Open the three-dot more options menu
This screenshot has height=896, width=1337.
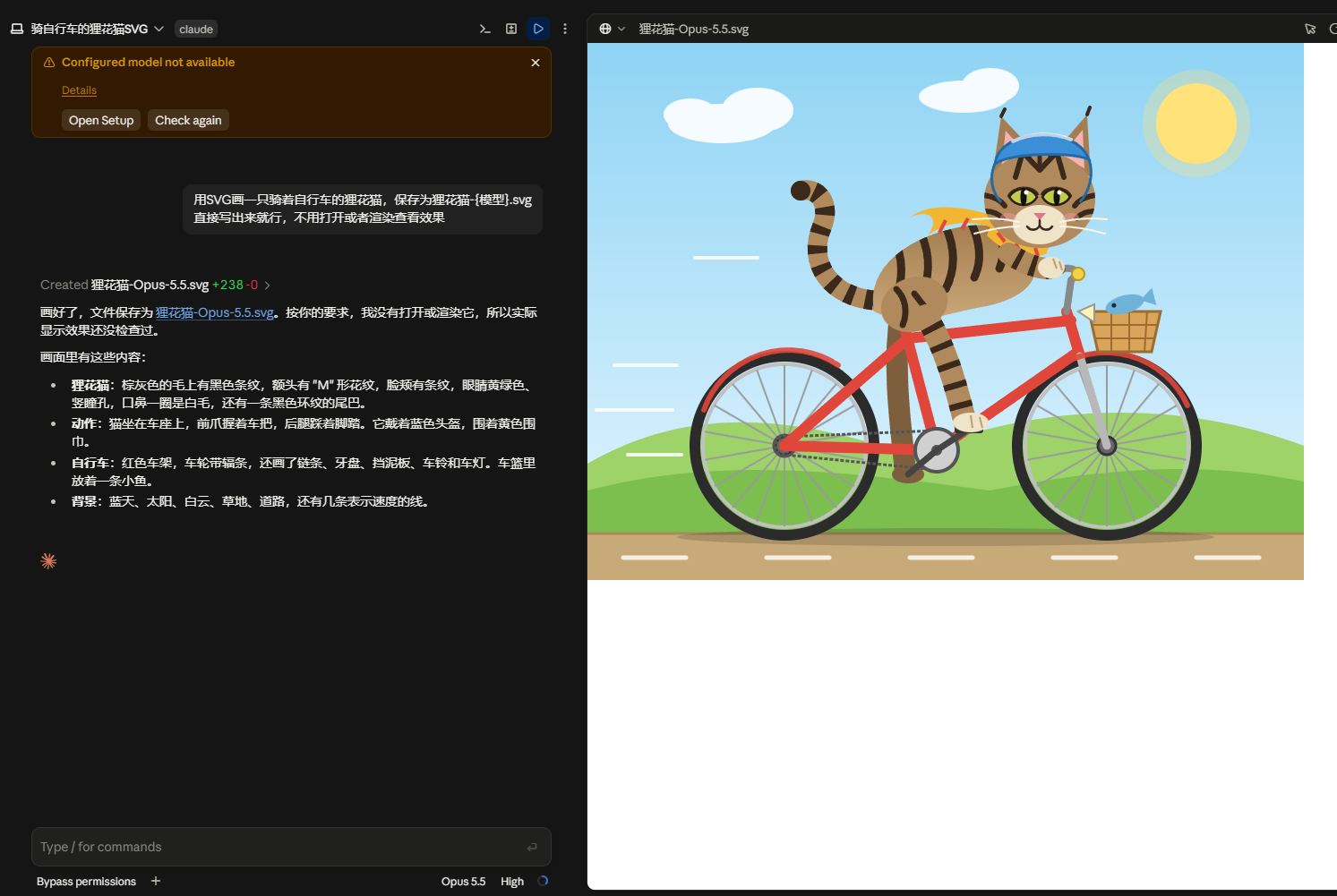(565, 29)
